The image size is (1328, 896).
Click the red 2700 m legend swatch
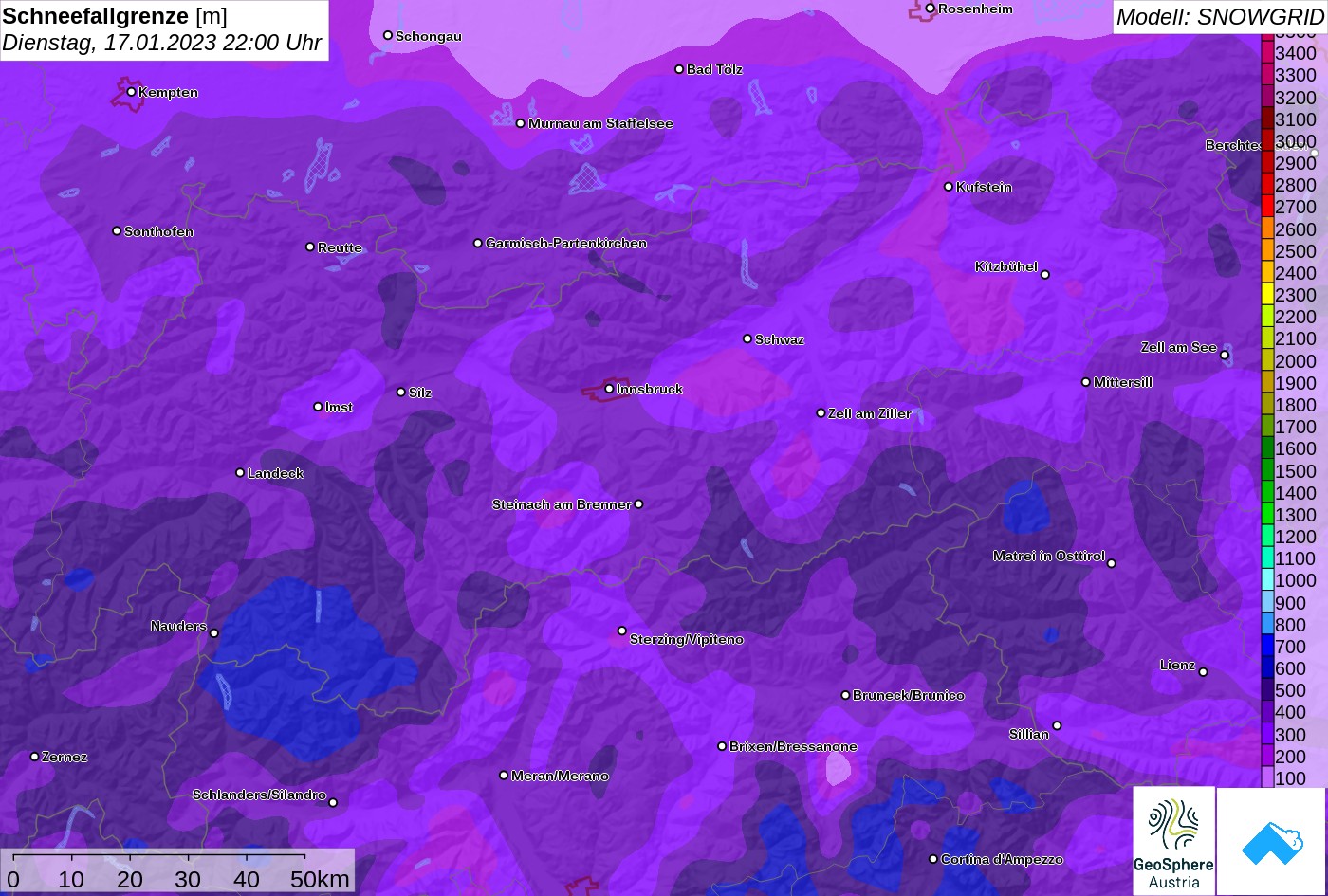tap(1267, 207)
